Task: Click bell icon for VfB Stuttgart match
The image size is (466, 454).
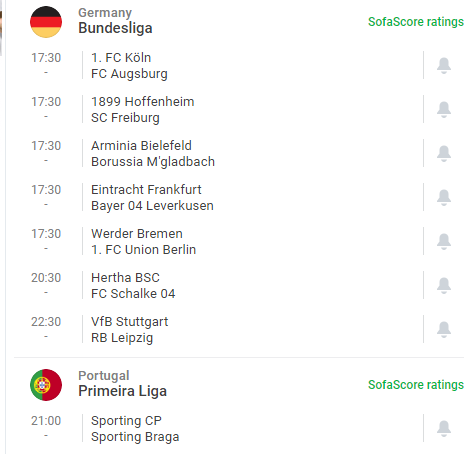Action: (444, 329)
